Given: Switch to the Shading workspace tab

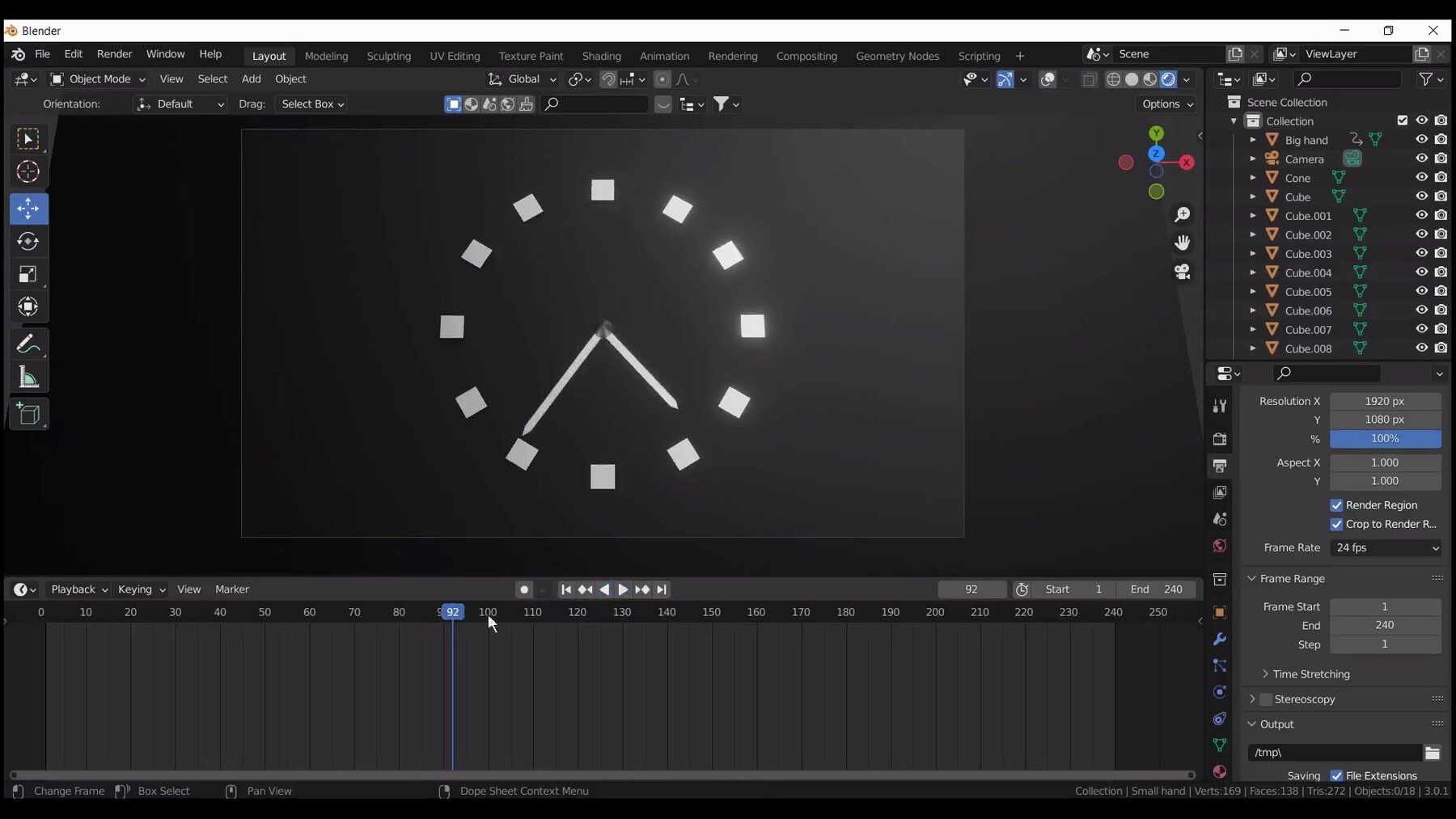Looking at the screenshot, I should pyautogui.click(x=601, y=56).
